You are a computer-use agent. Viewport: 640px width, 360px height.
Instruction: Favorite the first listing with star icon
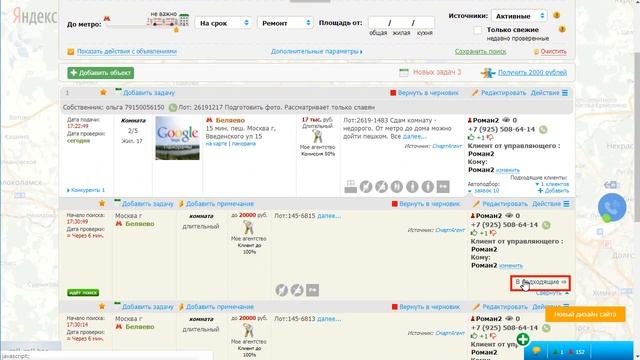pos(103,93)
